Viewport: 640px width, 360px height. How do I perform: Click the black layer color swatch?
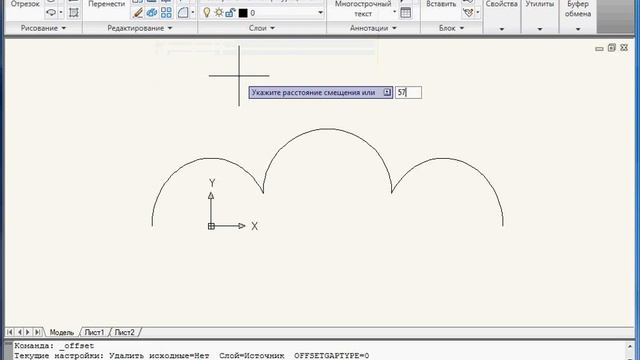tap(243, 13)
